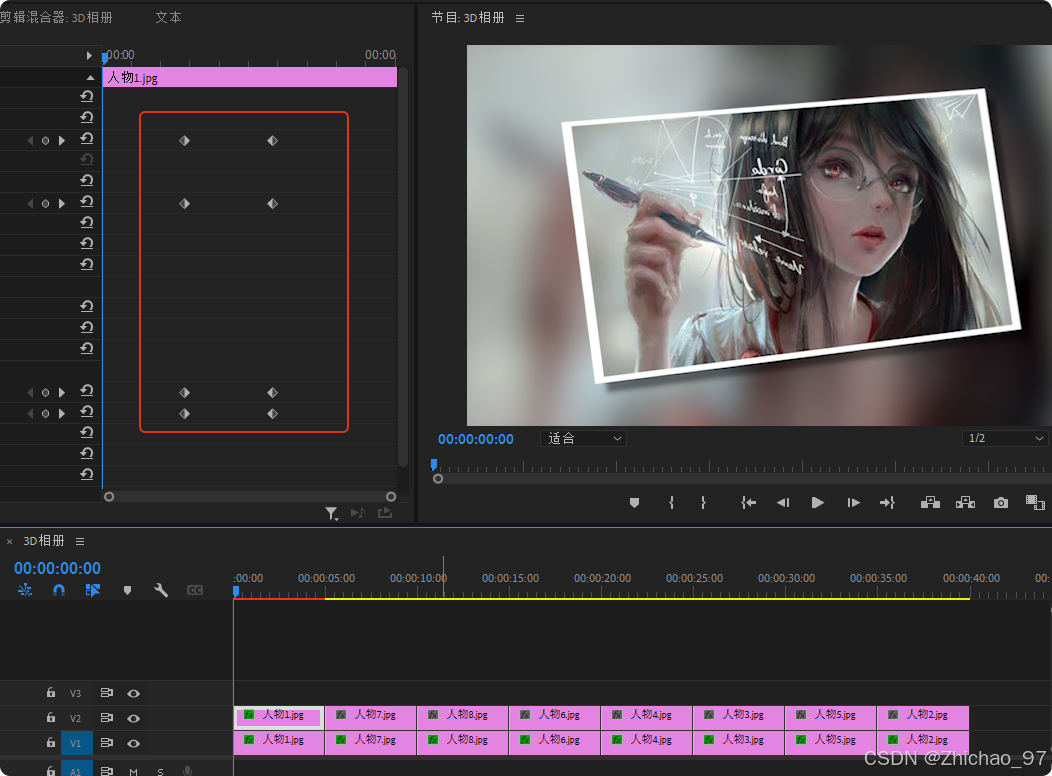Add keyframe button in bottommost keyframed row
Viewport: 1052px width, 776px height.
click(x=46, y=414)
